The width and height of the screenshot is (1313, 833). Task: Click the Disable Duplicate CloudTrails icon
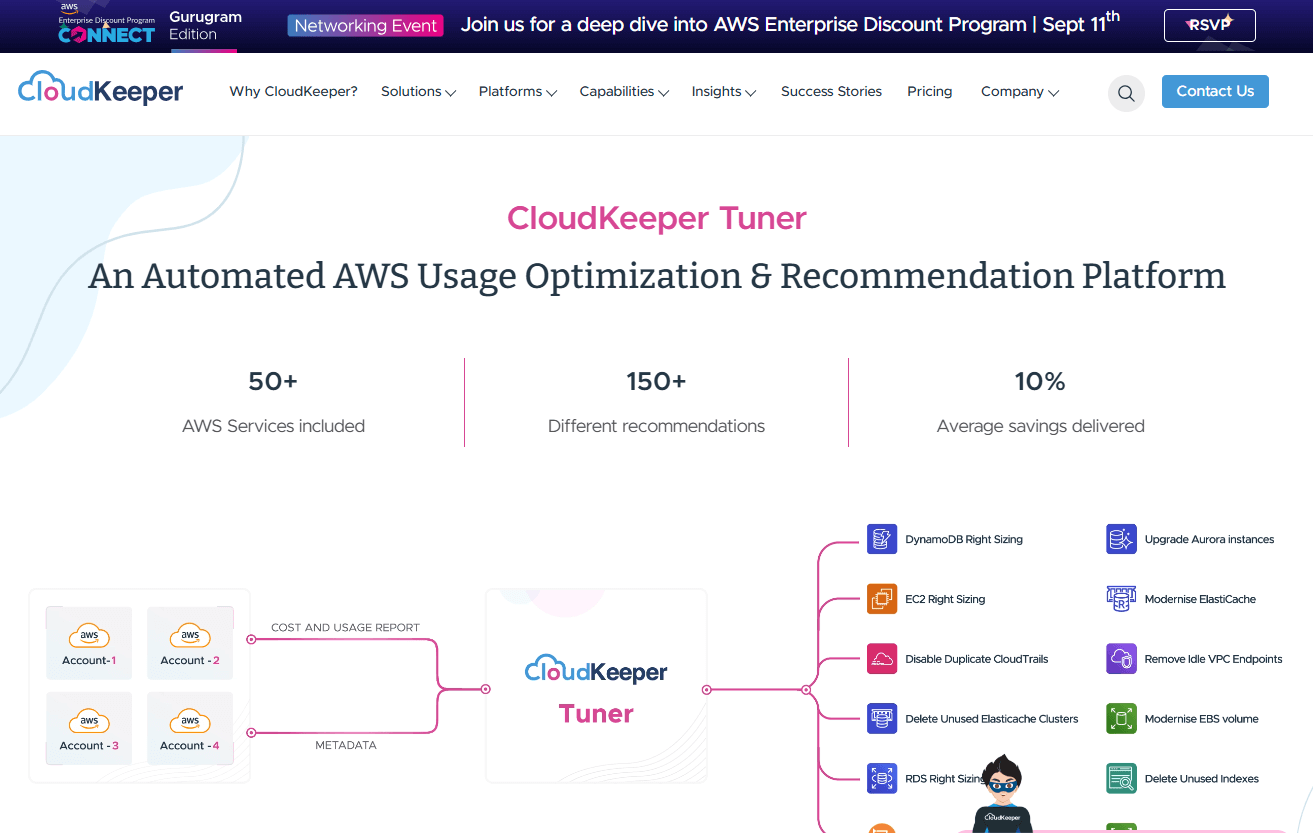[882, 659]
